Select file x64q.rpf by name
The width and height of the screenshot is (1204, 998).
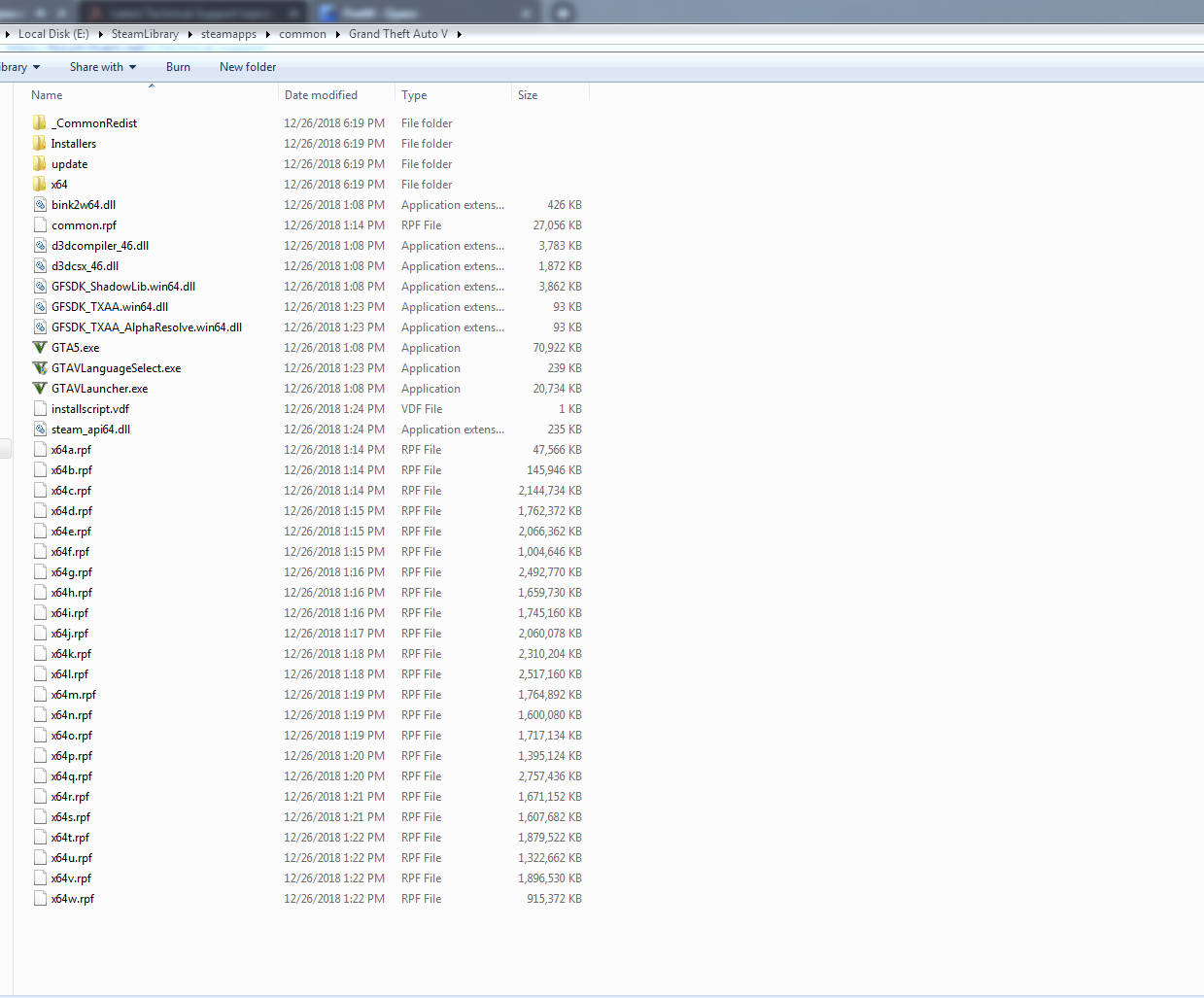[72, 776]
